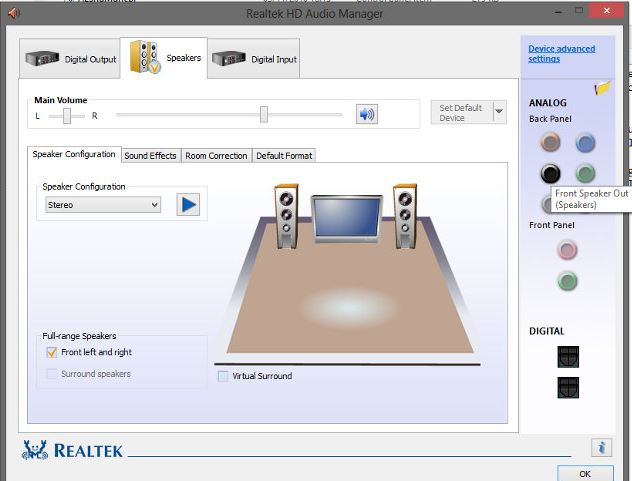Switch to Digital Output tab
Screen dimensions: 632x481
70,59
